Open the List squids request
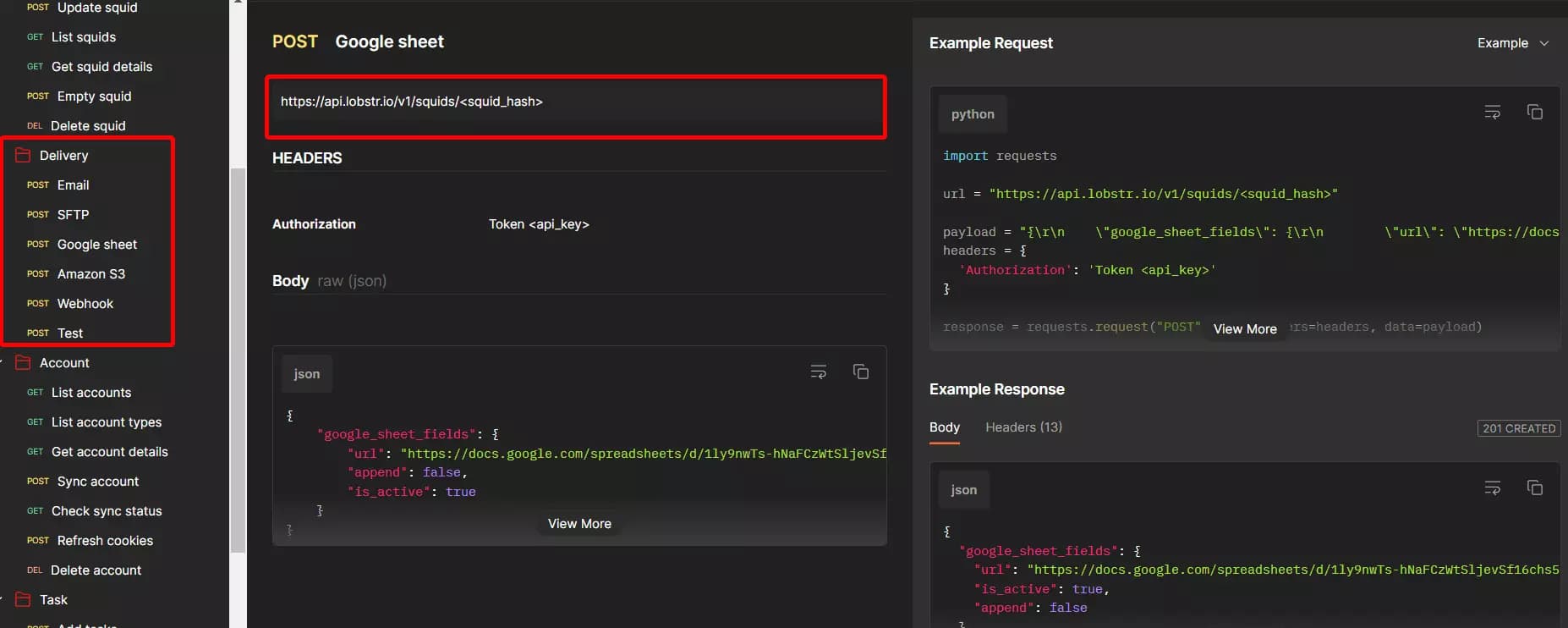The image size is (1568, 628). tap(84, 37)
